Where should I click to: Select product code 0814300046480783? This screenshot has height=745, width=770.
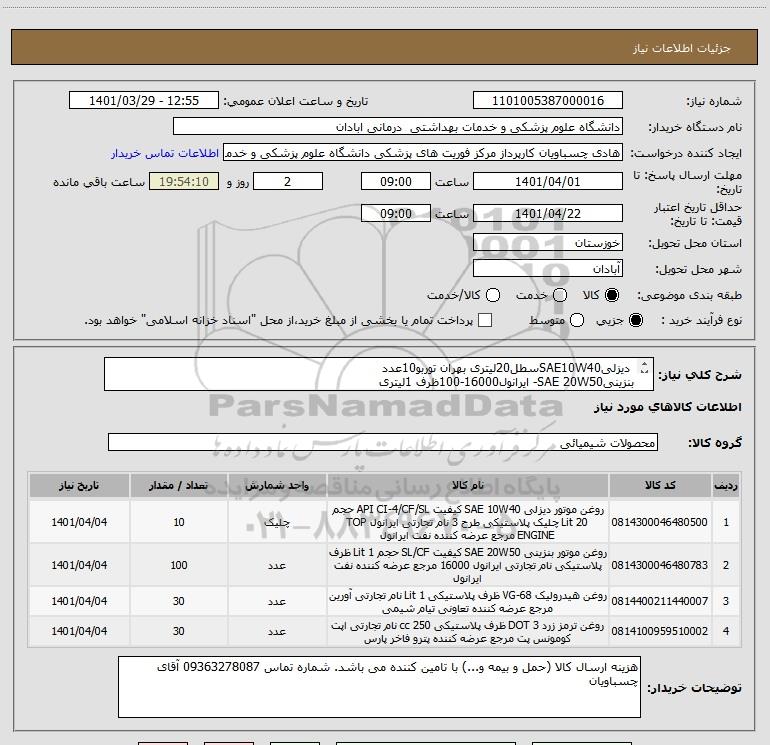pyautogui.click(x=660, y=565)
